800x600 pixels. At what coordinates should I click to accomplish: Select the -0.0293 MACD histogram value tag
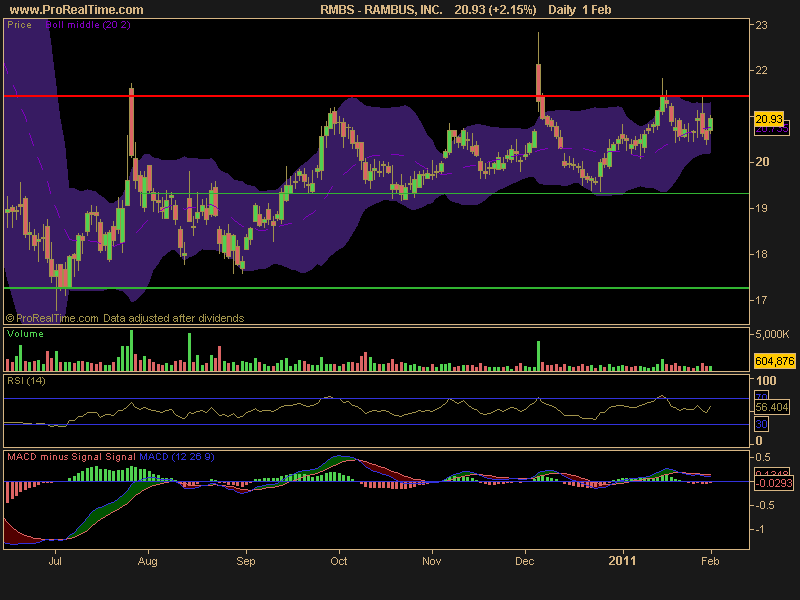pos(774,483)
